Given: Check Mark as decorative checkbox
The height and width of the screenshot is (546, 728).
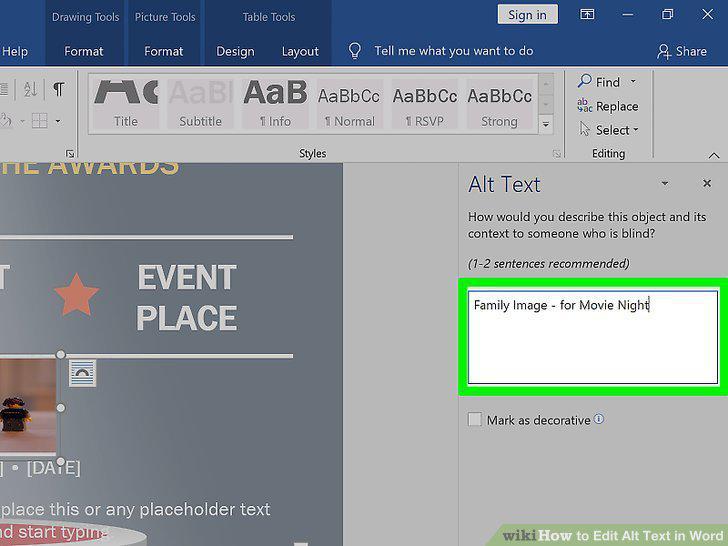Looking at the screenshot, I should (x=474, y=419).
